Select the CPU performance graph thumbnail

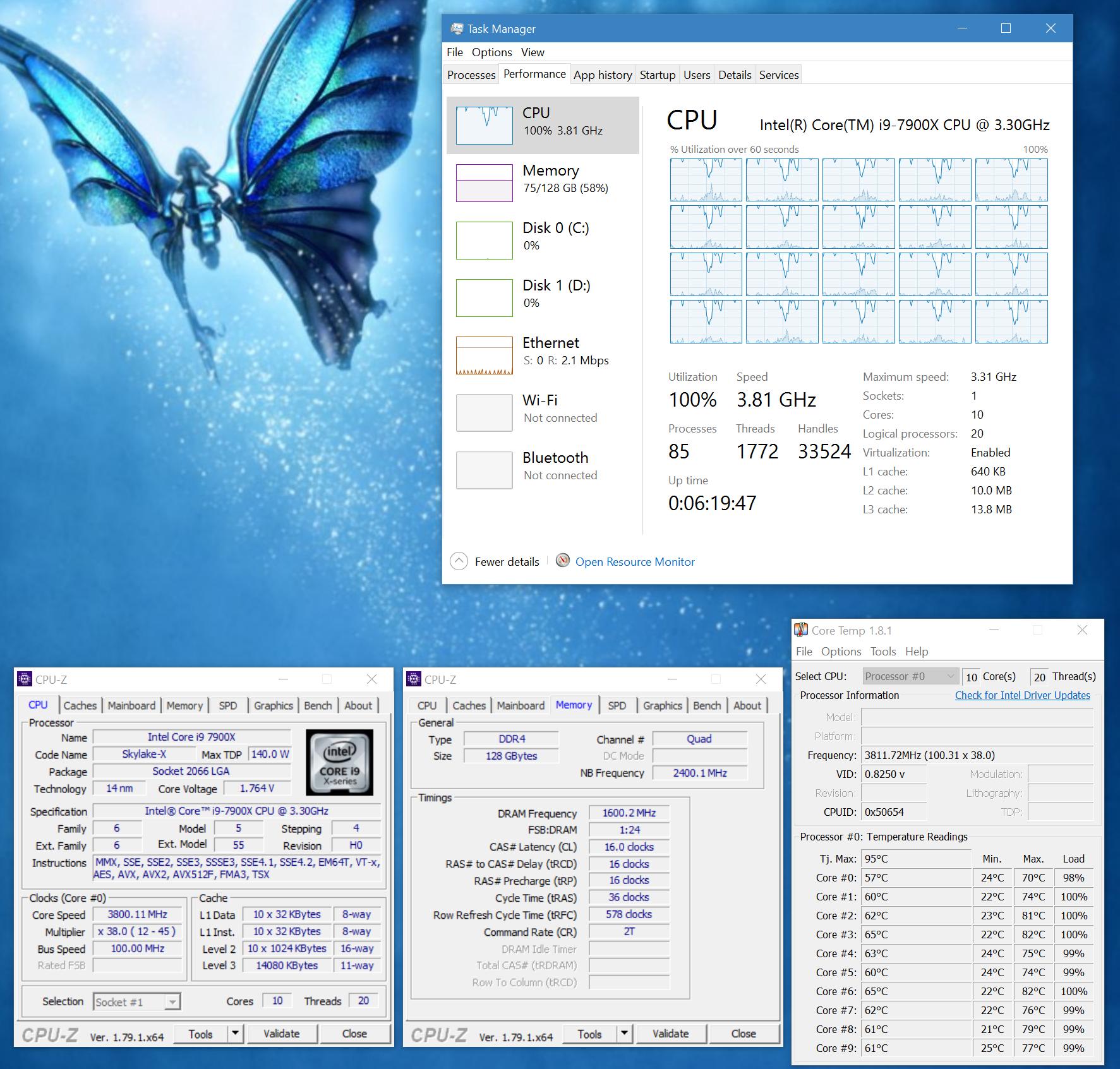tap(485, 125)
